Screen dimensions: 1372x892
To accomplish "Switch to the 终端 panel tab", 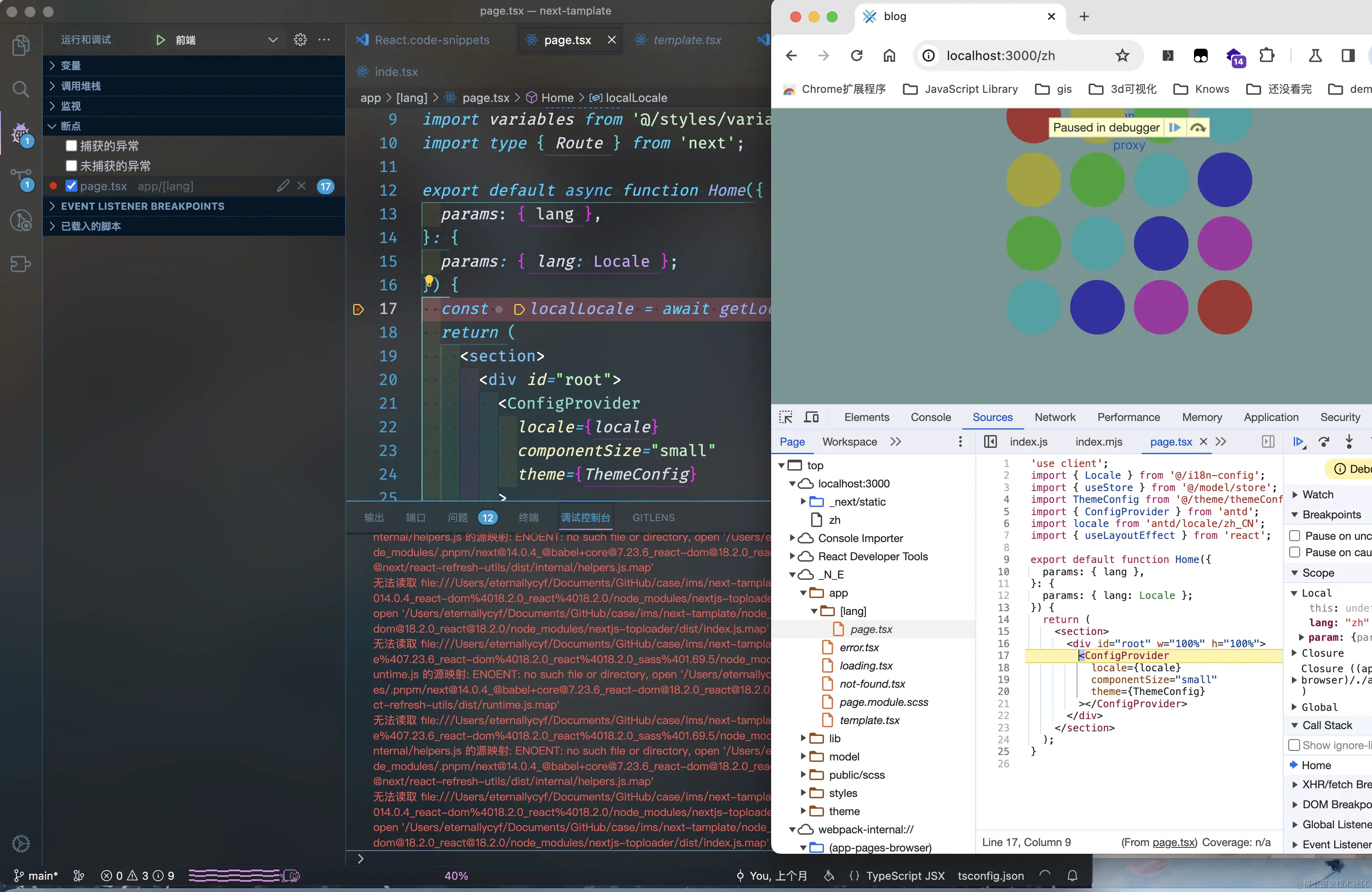I will pyautogui.click(x=528, y=517).
